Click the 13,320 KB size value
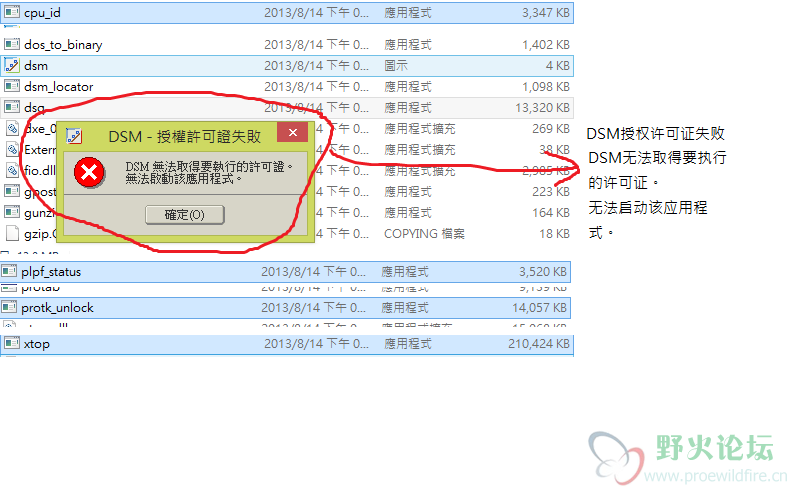The height and width of the screenshot is (494, 797). point(542,107)
